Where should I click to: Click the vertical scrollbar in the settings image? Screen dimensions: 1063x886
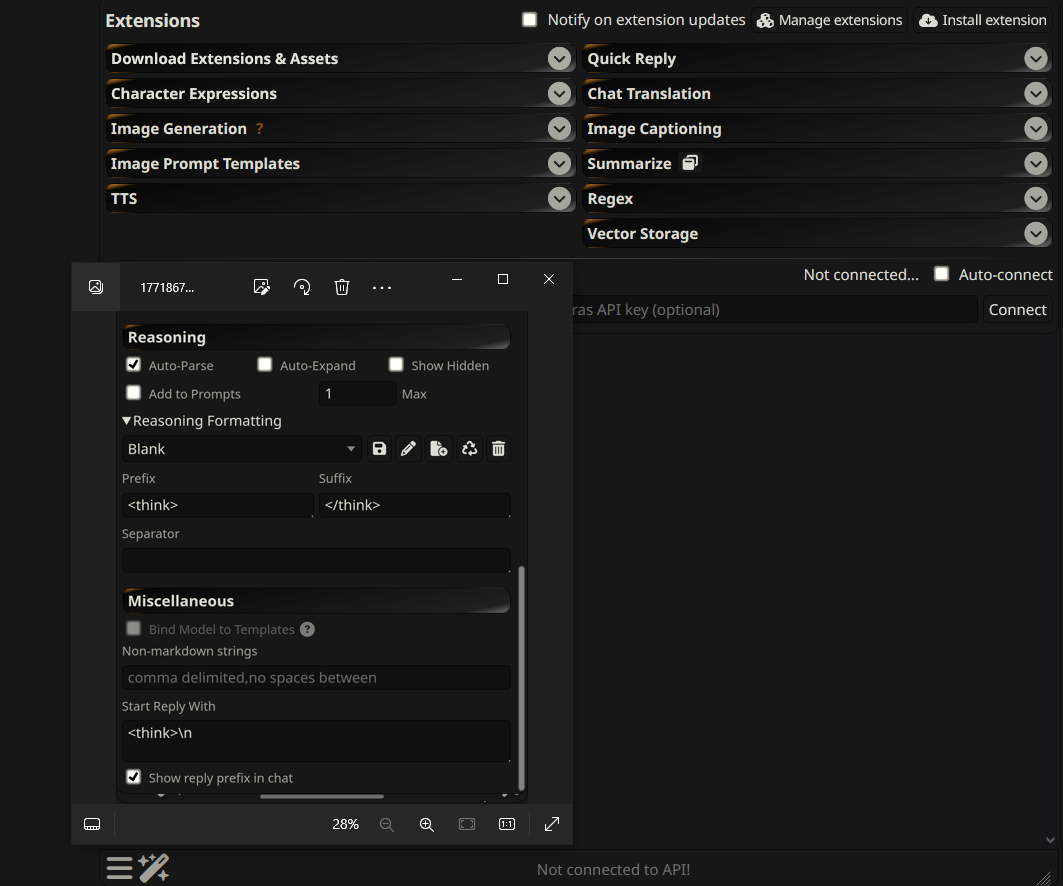(x=521, y=678)
